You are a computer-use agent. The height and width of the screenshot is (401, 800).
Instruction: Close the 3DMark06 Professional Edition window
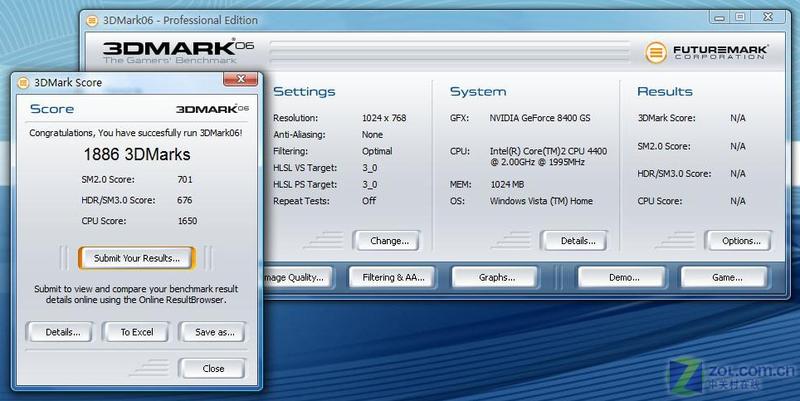tap(767, 17)
